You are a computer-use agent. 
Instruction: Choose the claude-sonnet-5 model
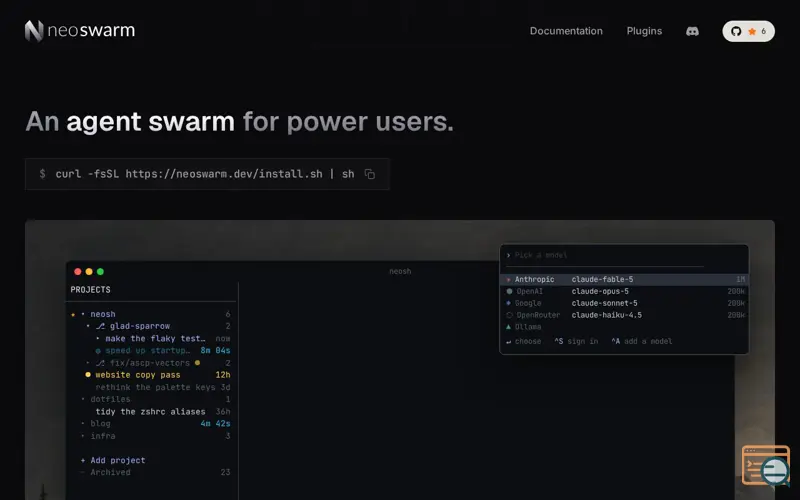point(604,304)
